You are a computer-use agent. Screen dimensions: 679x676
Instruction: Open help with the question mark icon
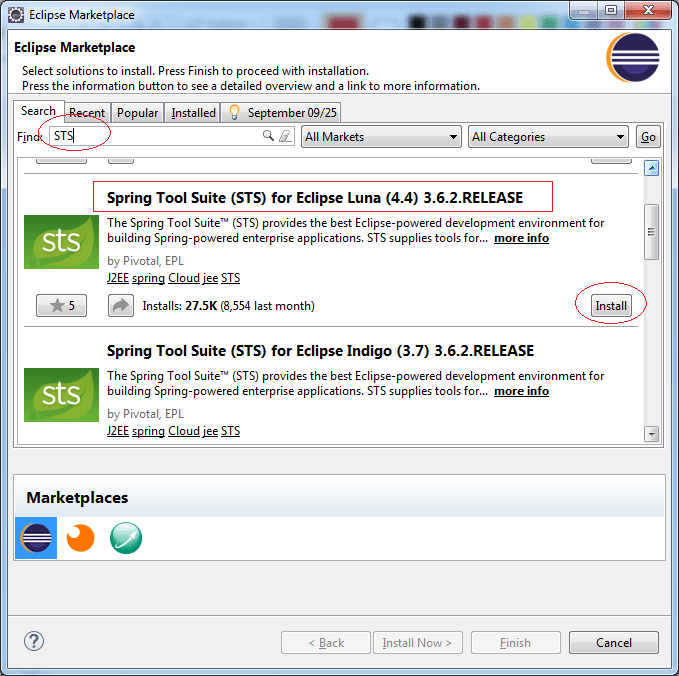point(34,641)
